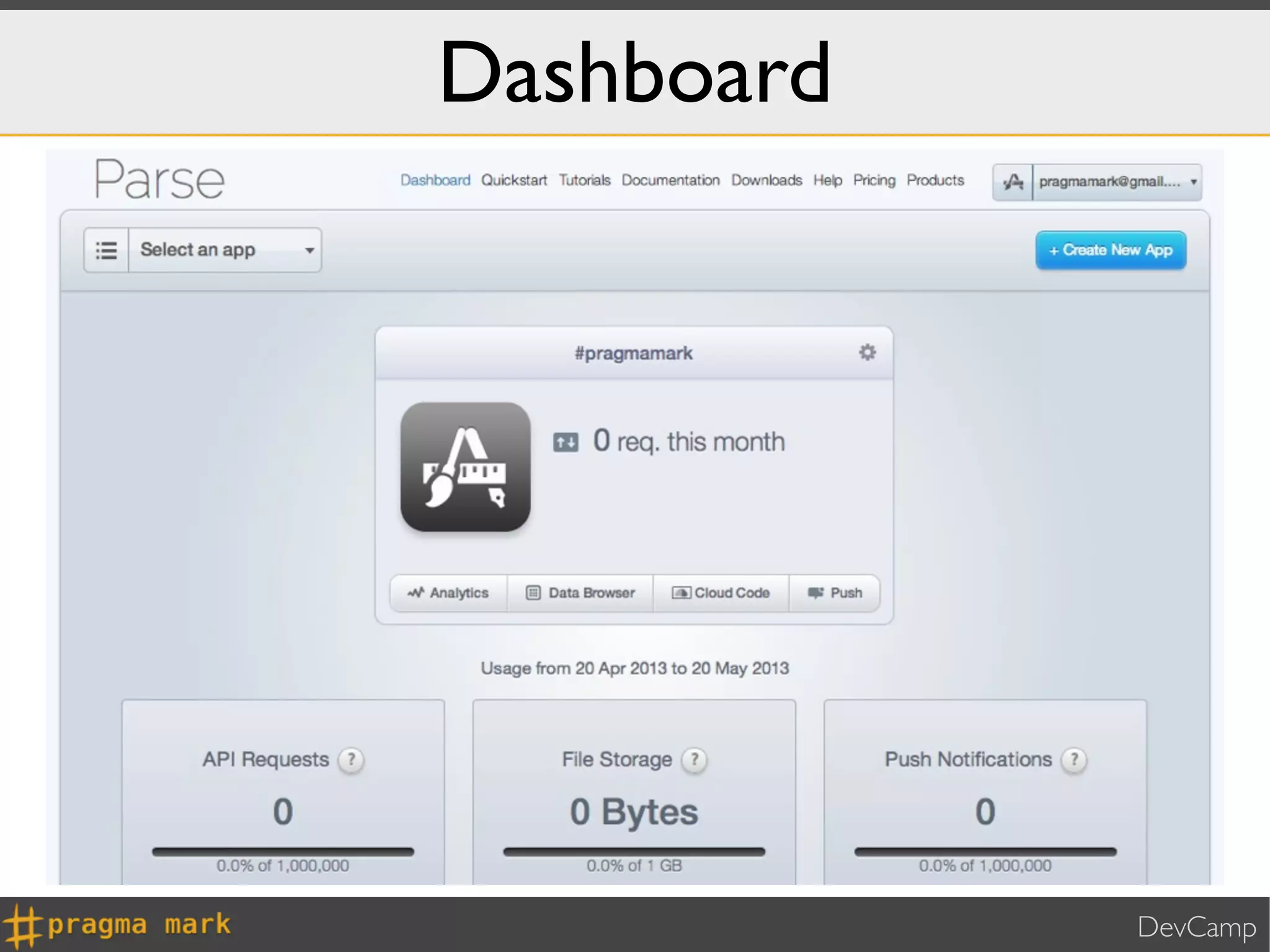Open the Push section
Image resolution: width=1270 pixels, height=952 pixels.
click(x=835, y=593)
